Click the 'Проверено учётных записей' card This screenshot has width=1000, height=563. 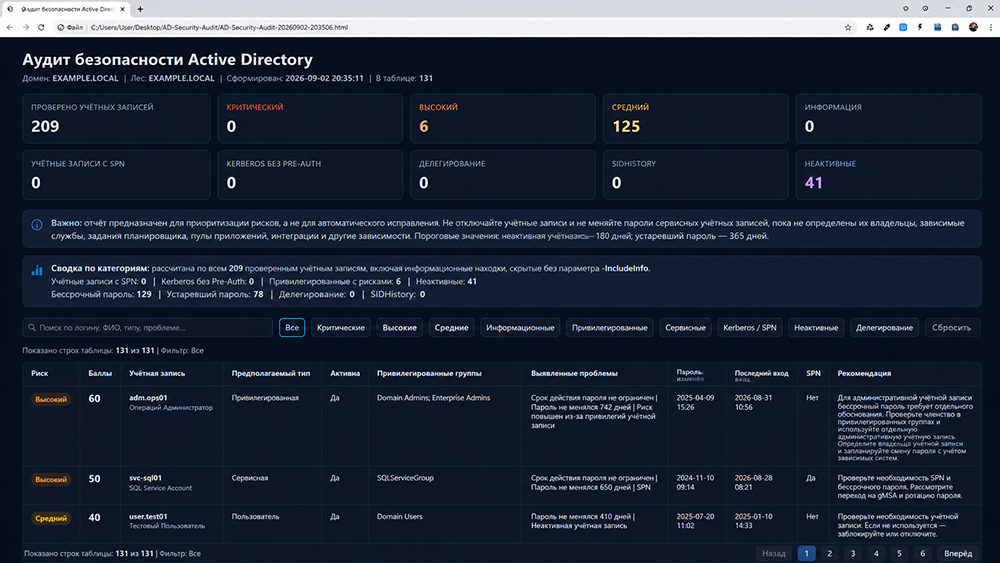116,119
